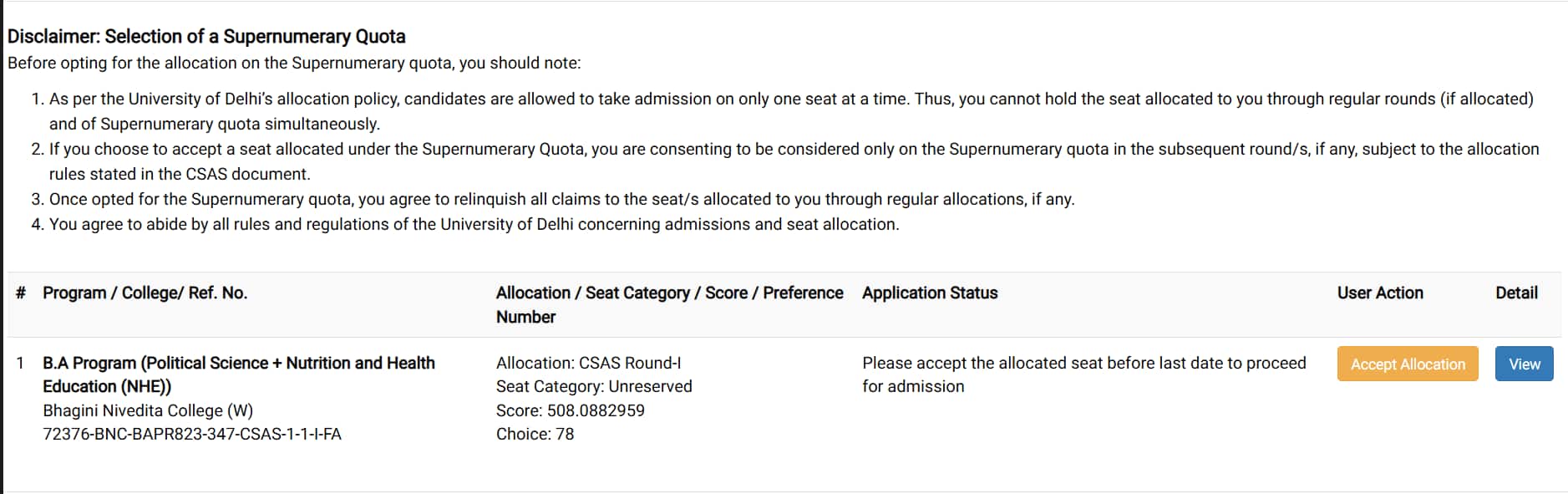The height and width of the screenshot is (494, 1568).
Task: Click the Score: 508.0882959 value
Action: coord(571,410)
